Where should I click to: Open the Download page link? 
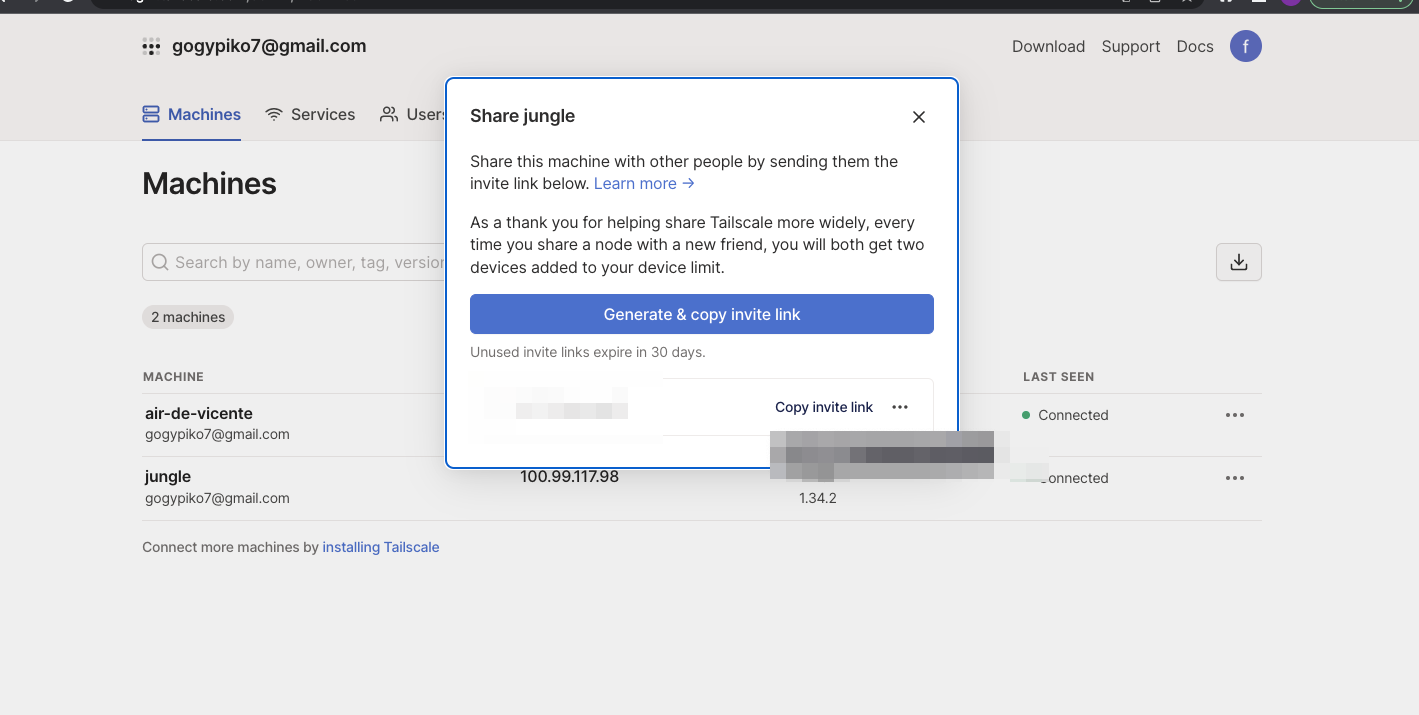[x=1048, y=46]
